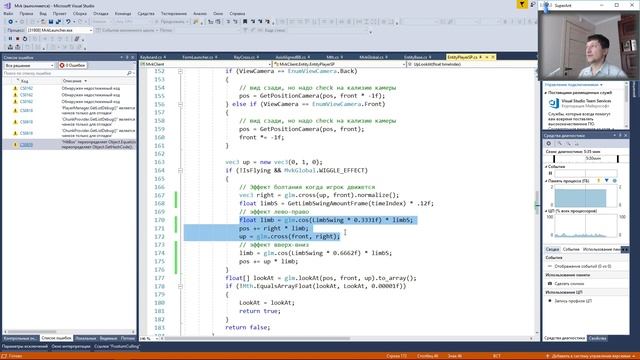Open the MvkClient project scope dropdown
This screenshot has height=360, width=640.
205,64
